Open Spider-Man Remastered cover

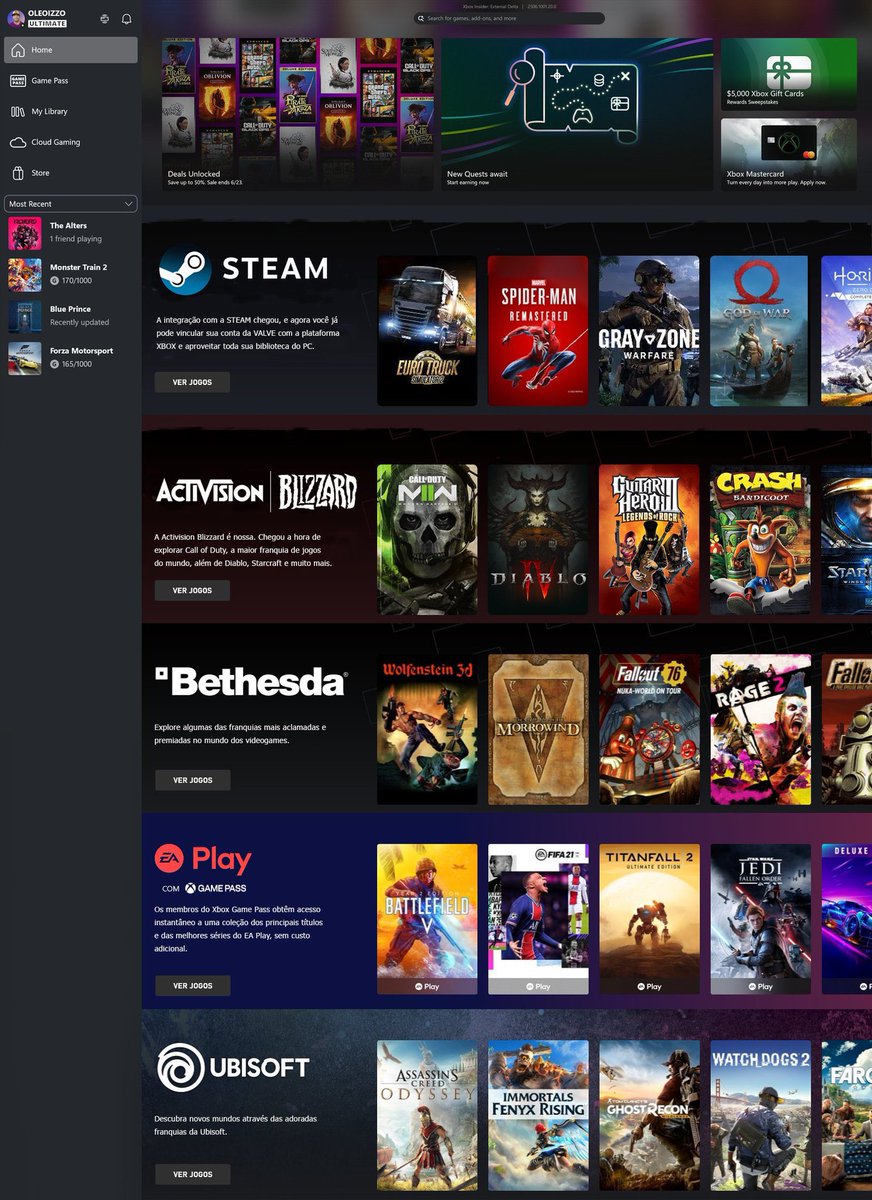tap(538, 331)
